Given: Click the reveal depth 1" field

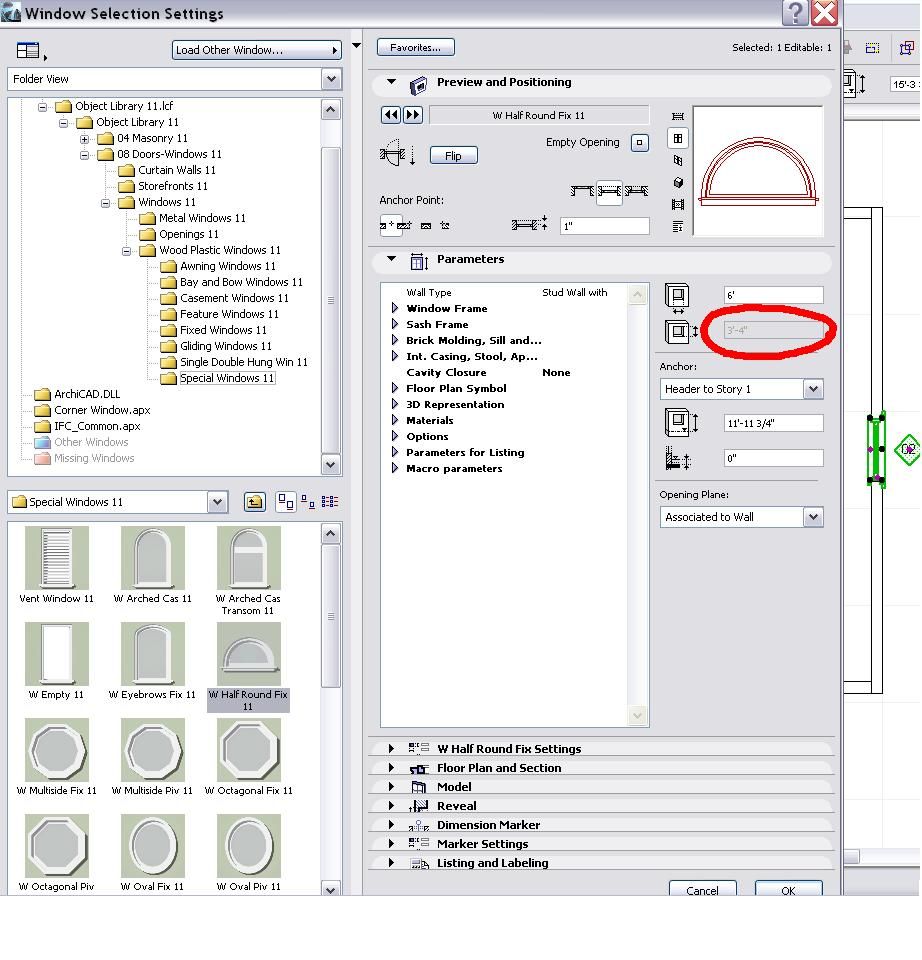Looking at the screenshot, I should tap(604, 226).
